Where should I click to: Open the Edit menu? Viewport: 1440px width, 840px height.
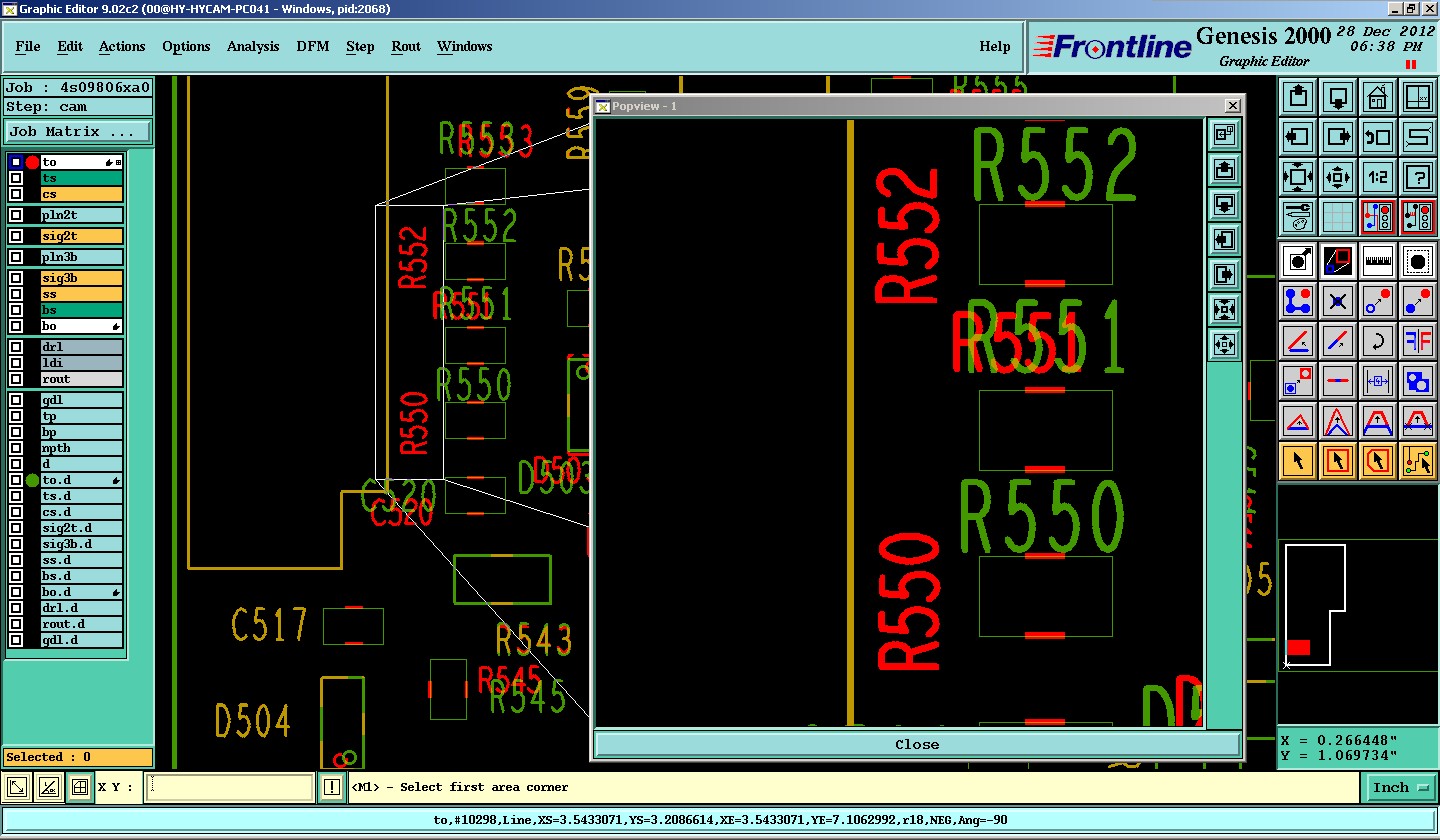[70, 46]
